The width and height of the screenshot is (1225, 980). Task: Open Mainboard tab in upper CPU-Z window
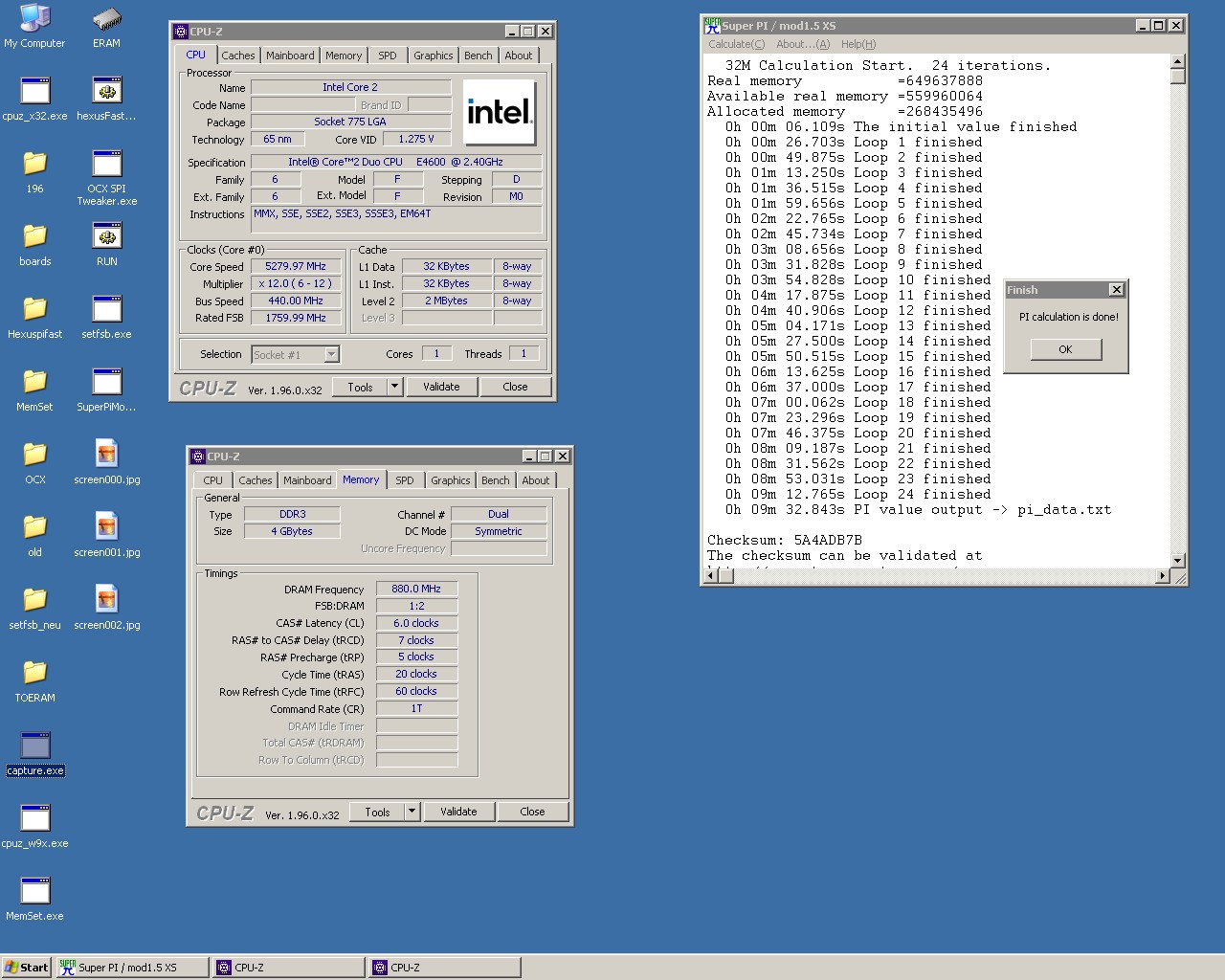[290, 56]
